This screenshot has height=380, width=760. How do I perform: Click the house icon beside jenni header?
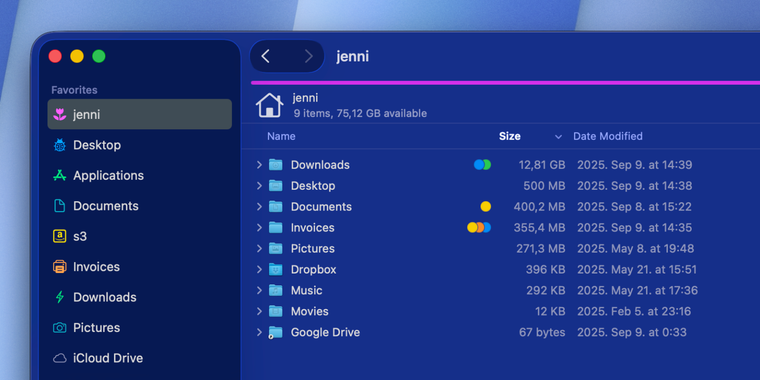click(269, 105)
